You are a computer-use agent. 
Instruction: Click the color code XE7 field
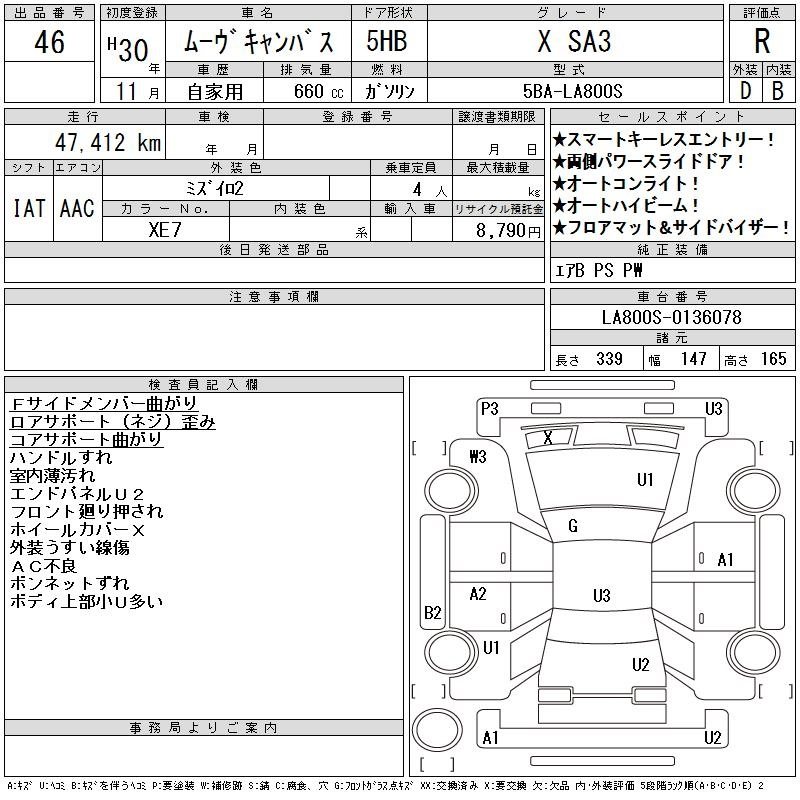[166, 228]
